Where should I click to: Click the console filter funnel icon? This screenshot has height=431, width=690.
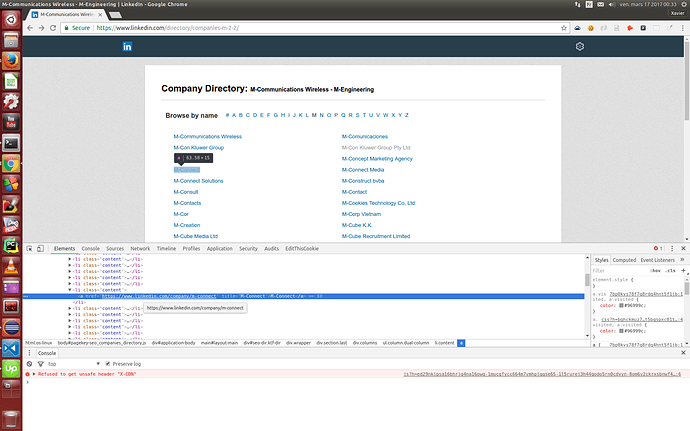(x=40, y=364)
